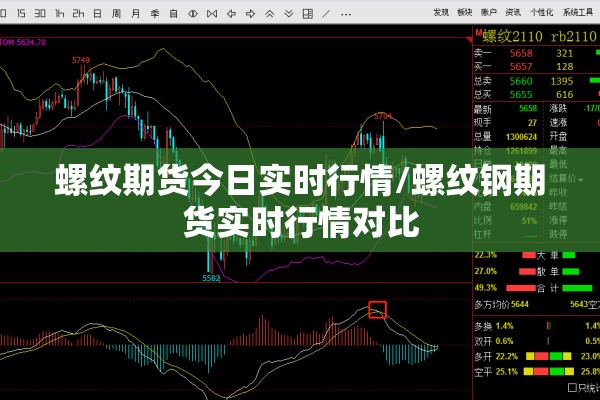This screenshot has height=400, width=600.
Task: Click the 总买 price 5655
Action: click(521, 95)
